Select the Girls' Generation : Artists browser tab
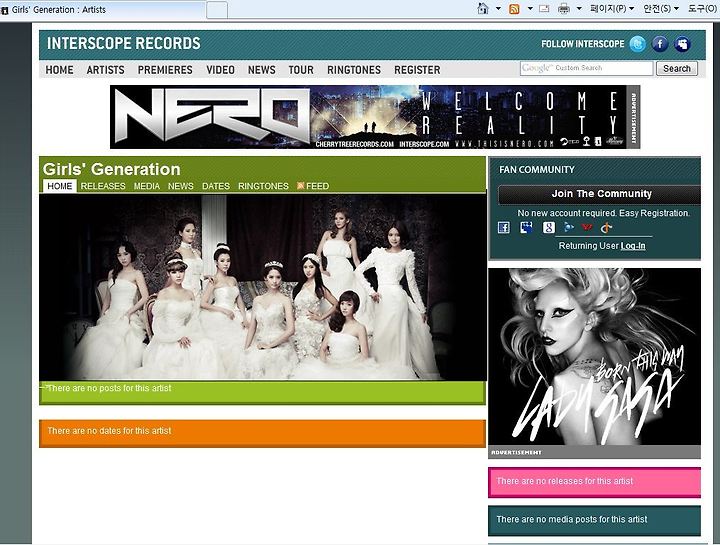 (x=103, y=10)
